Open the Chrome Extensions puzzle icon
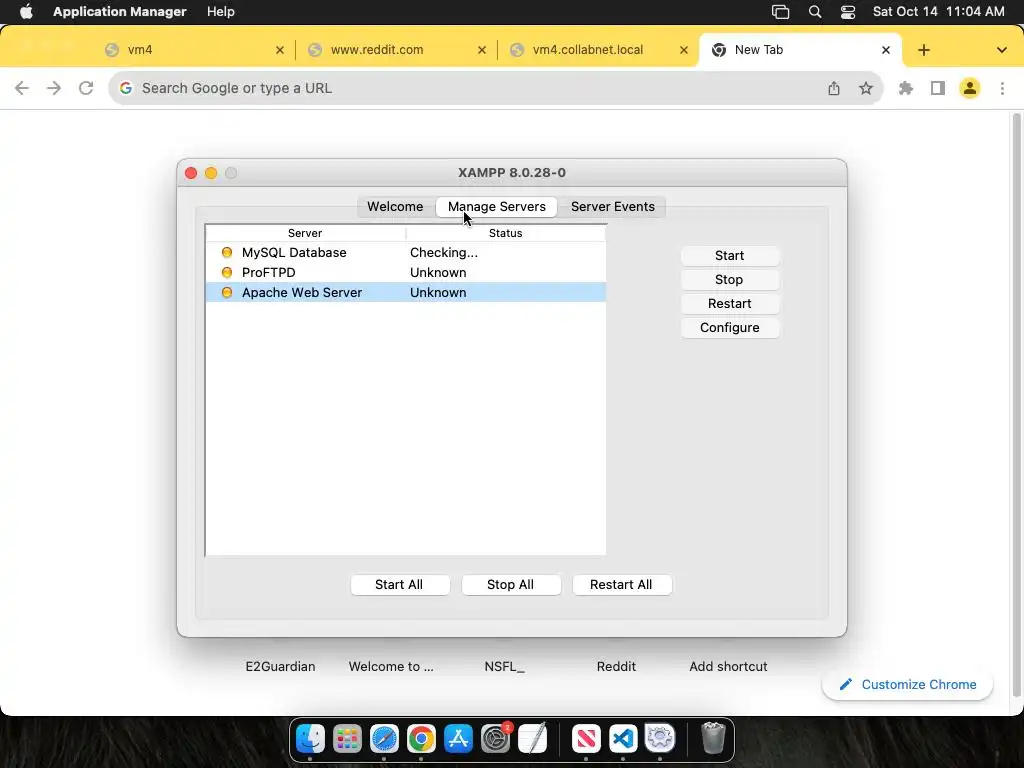 pyautogui.click(x=906, y=88)
